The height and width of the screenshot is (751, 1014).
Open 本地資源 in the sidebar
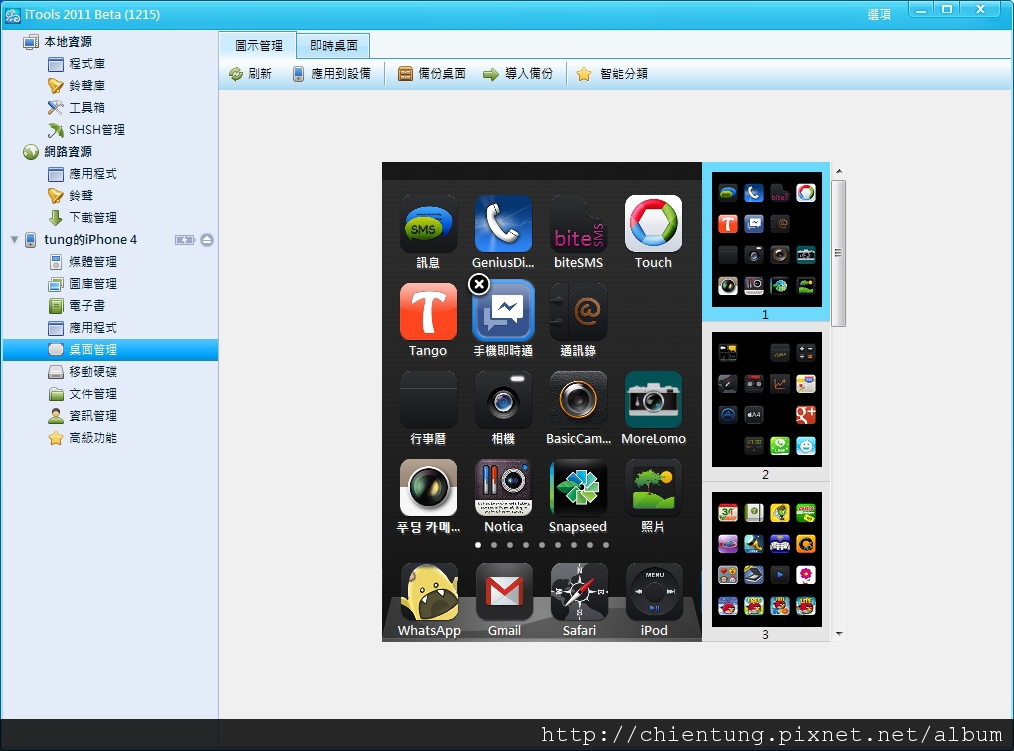click(68, 42)
